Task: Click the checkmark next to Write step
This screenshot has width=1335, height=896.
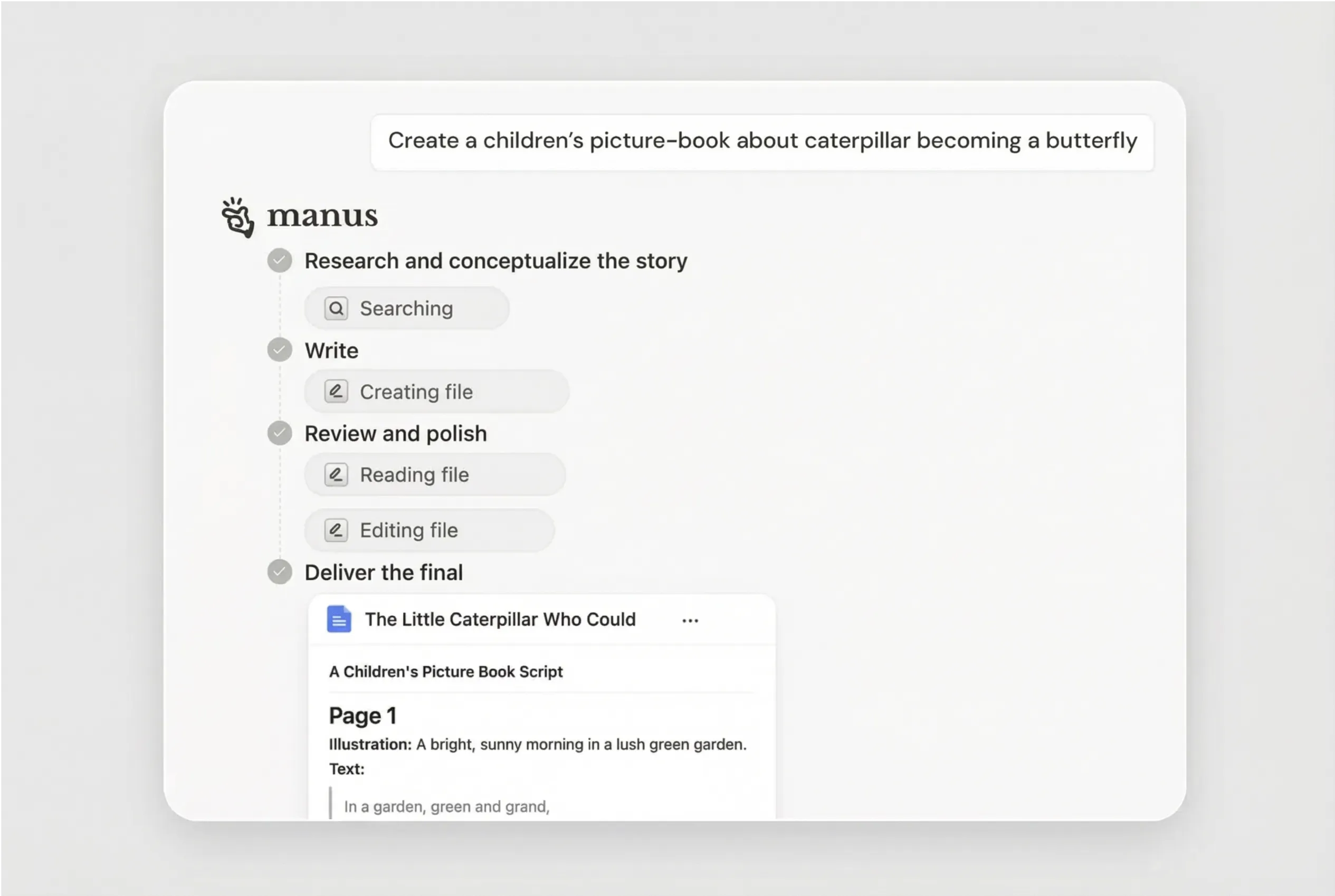Action: click(280, 350)
